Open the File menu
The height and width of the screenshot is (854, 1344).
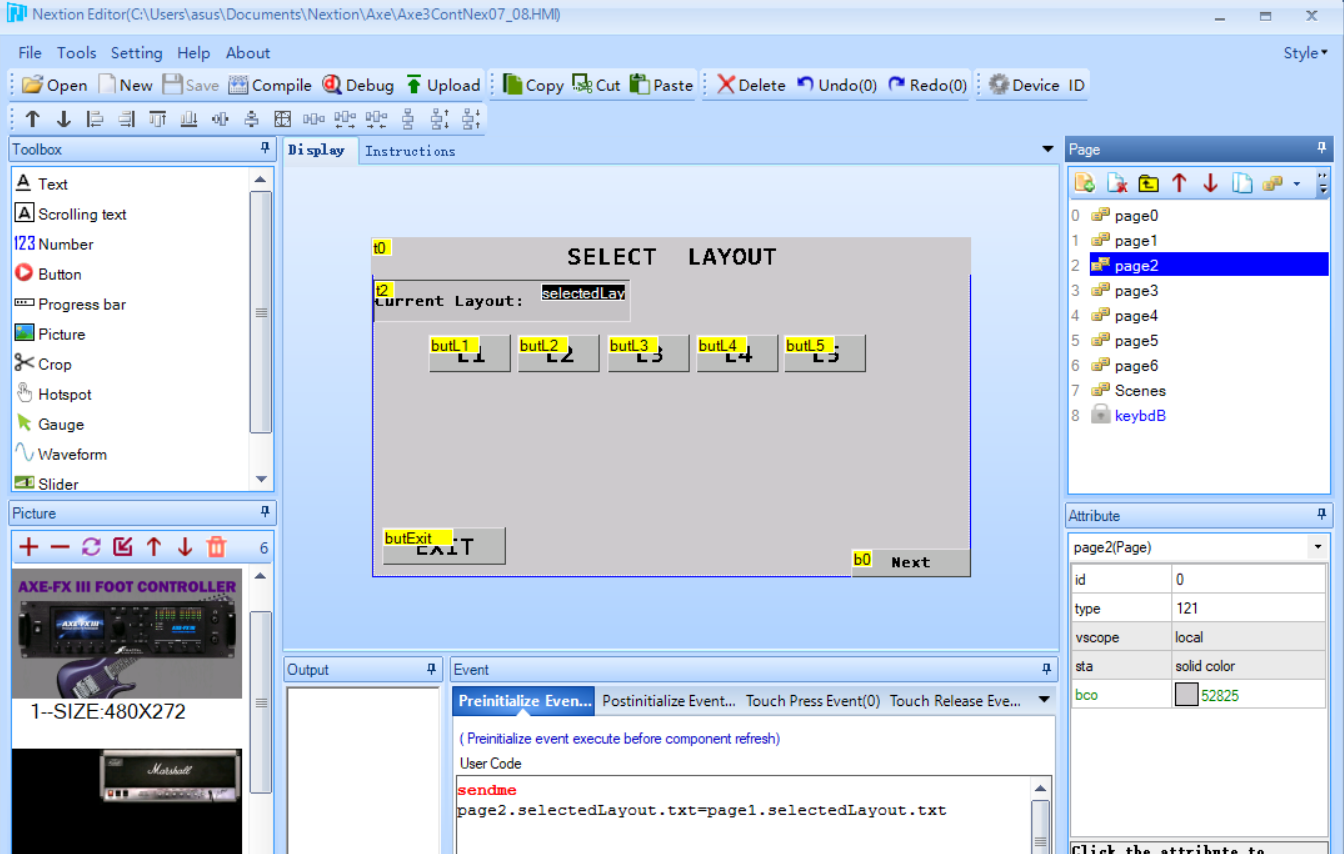click(30, 53)
